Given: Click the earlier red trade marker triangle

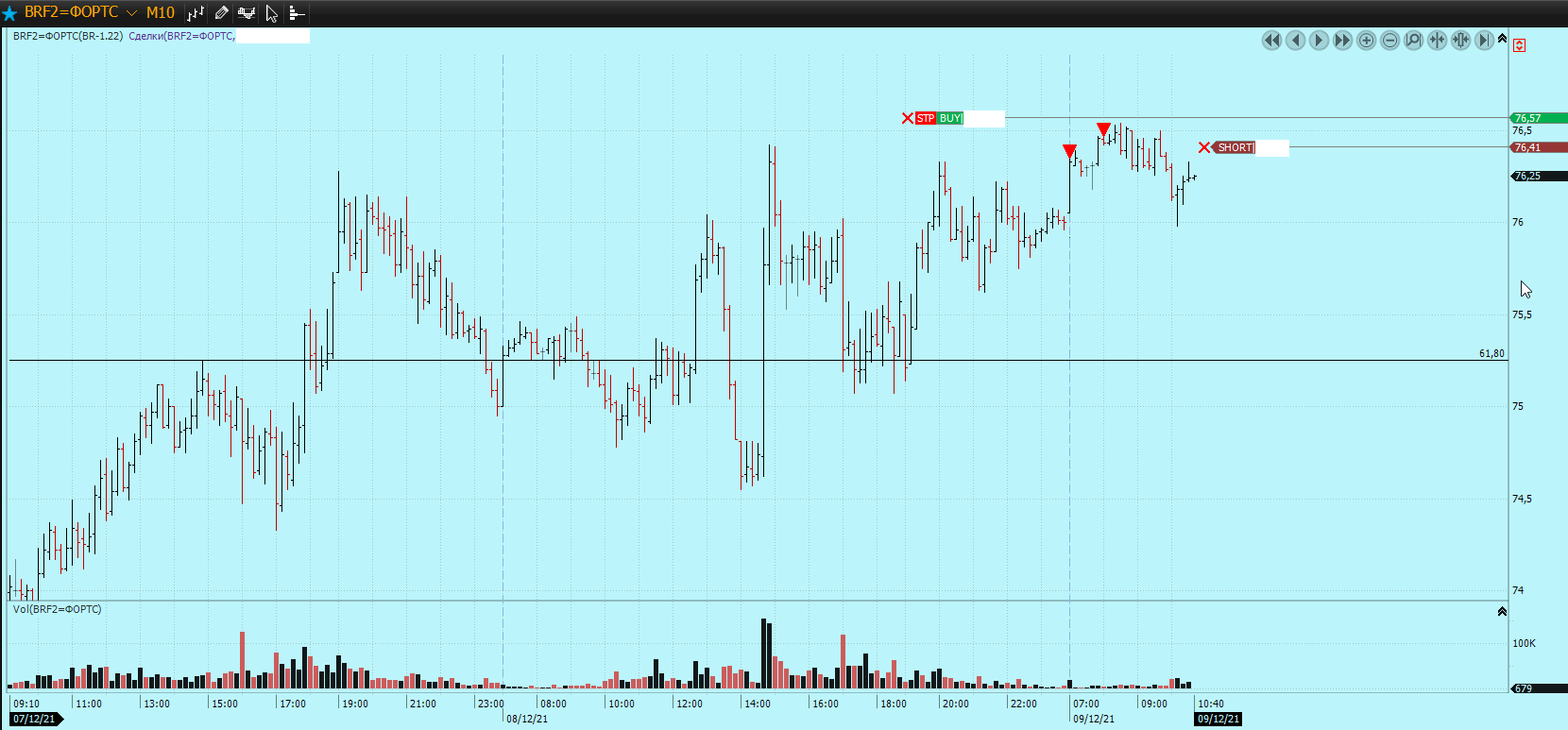Looking at the screenshot, I should tap(1069, 150).
